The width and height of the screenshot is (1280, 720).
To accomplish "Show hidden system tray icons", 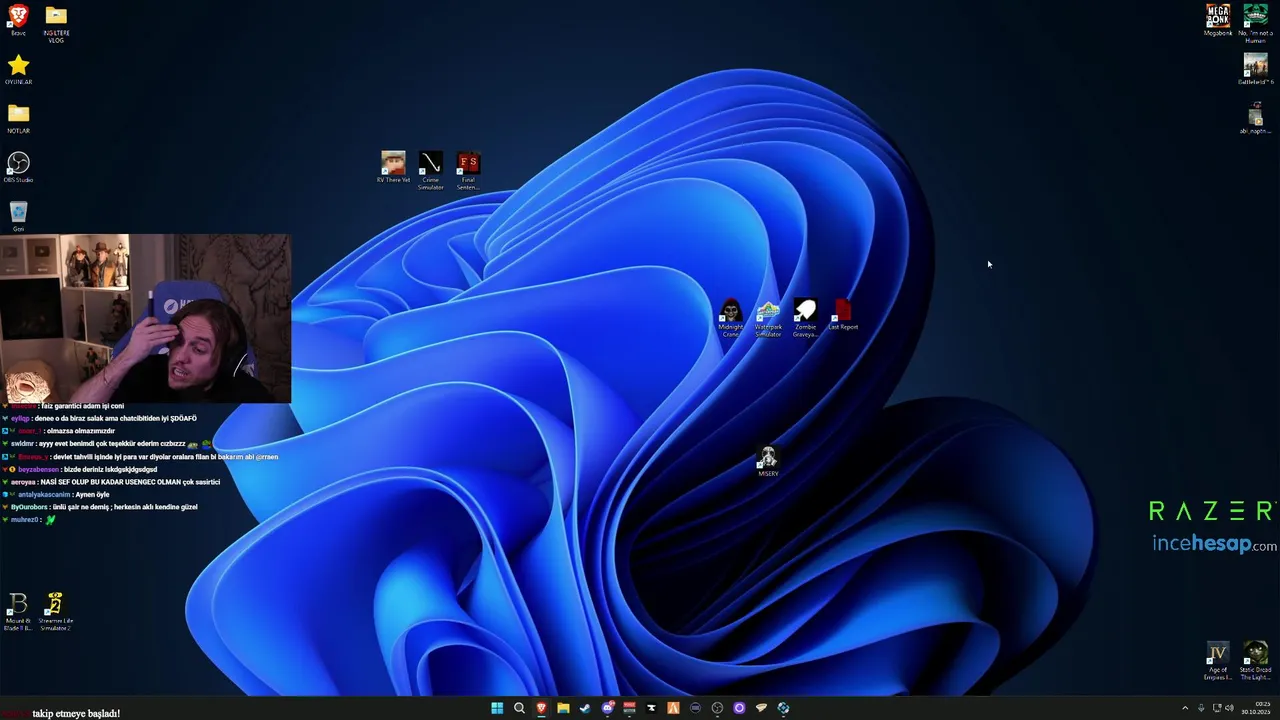I will point(1185,708).
